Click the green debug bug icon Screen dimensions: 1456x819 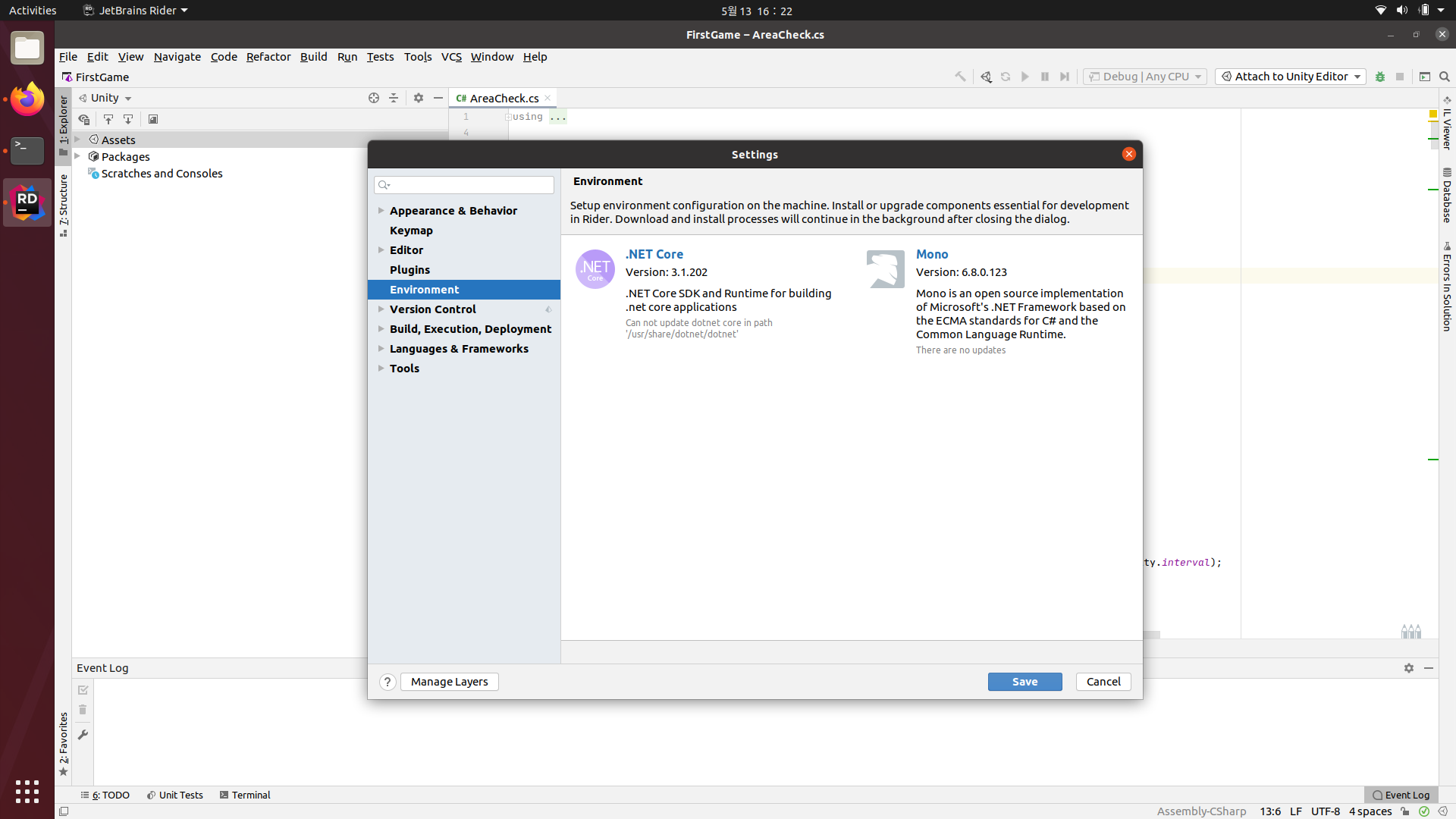[x=1380, y=77]
